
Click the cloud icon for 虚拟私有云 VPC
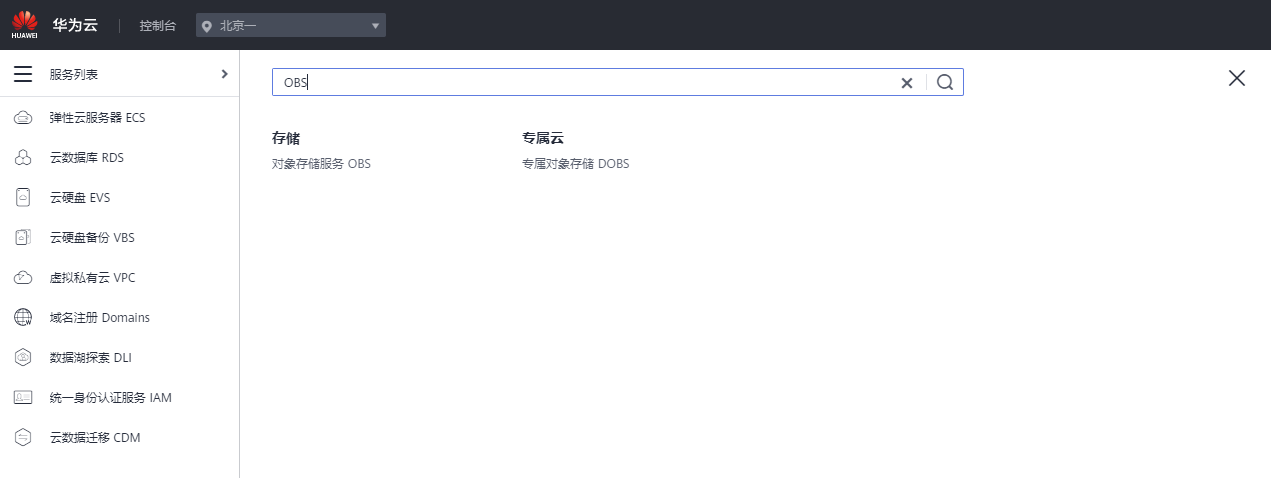[x=23, y=278]
